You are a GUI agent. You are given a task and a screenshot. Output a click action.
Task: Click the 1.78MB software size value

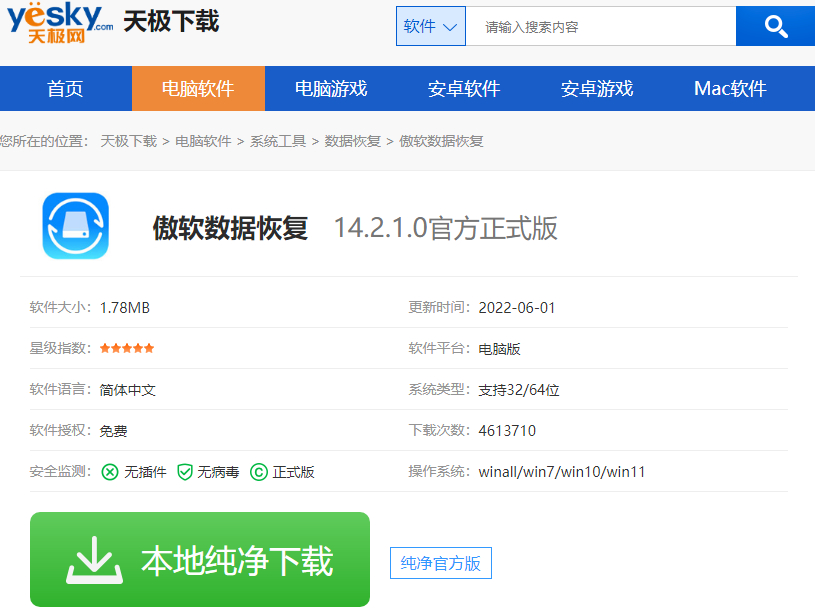coord(125,308)
